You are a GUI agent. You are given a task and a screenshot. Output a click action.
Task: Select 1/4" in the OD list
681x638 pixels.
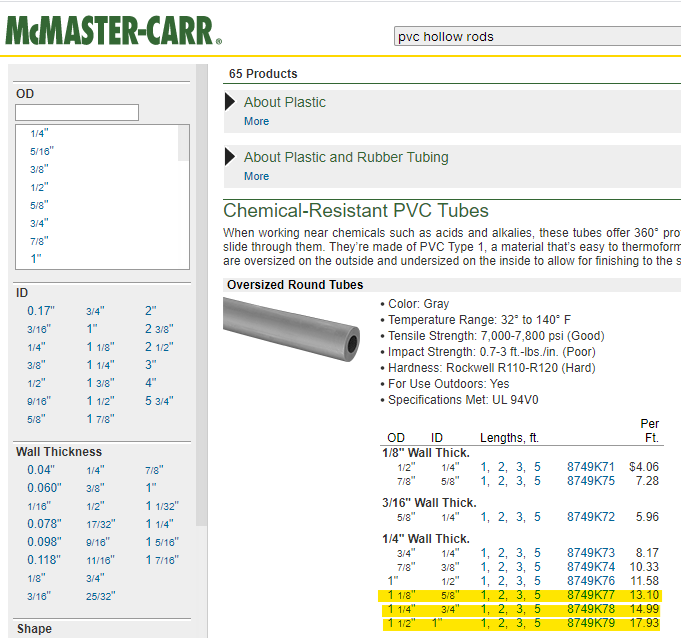pyautogui.click(x=39, y=133)
